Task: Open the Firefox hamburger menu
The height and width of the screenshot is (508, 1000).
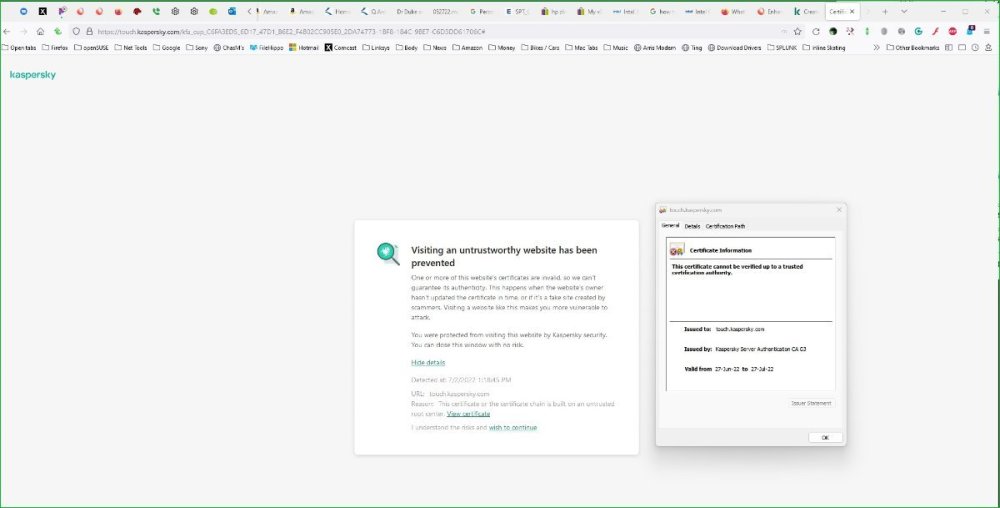Action: [987, 31]
